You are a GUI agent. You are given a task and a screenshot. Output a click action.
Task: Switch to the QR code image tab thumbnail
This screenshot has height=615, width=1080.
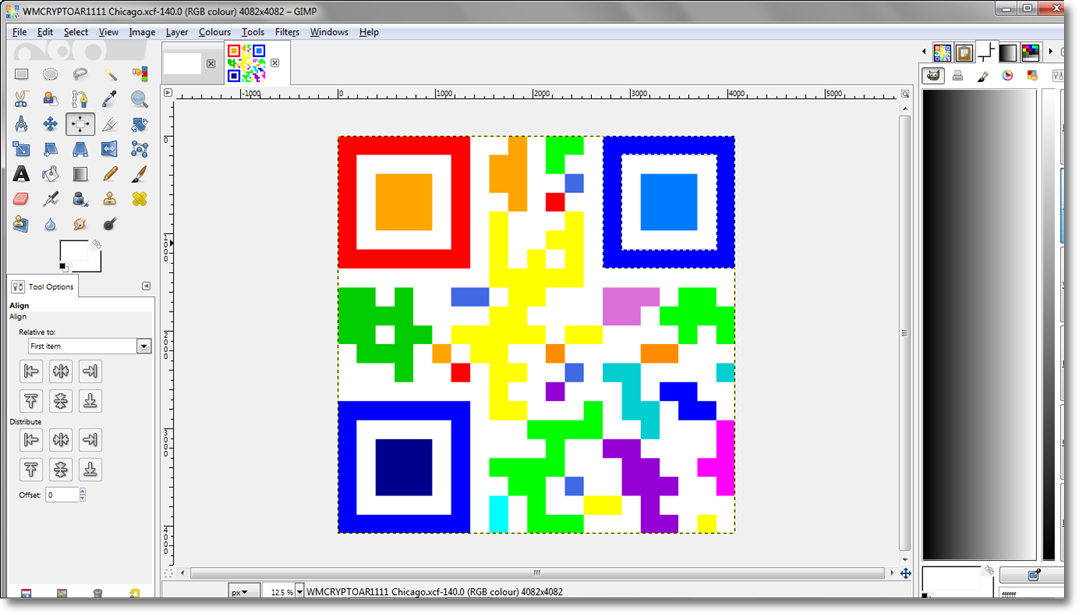coord(247,63)
